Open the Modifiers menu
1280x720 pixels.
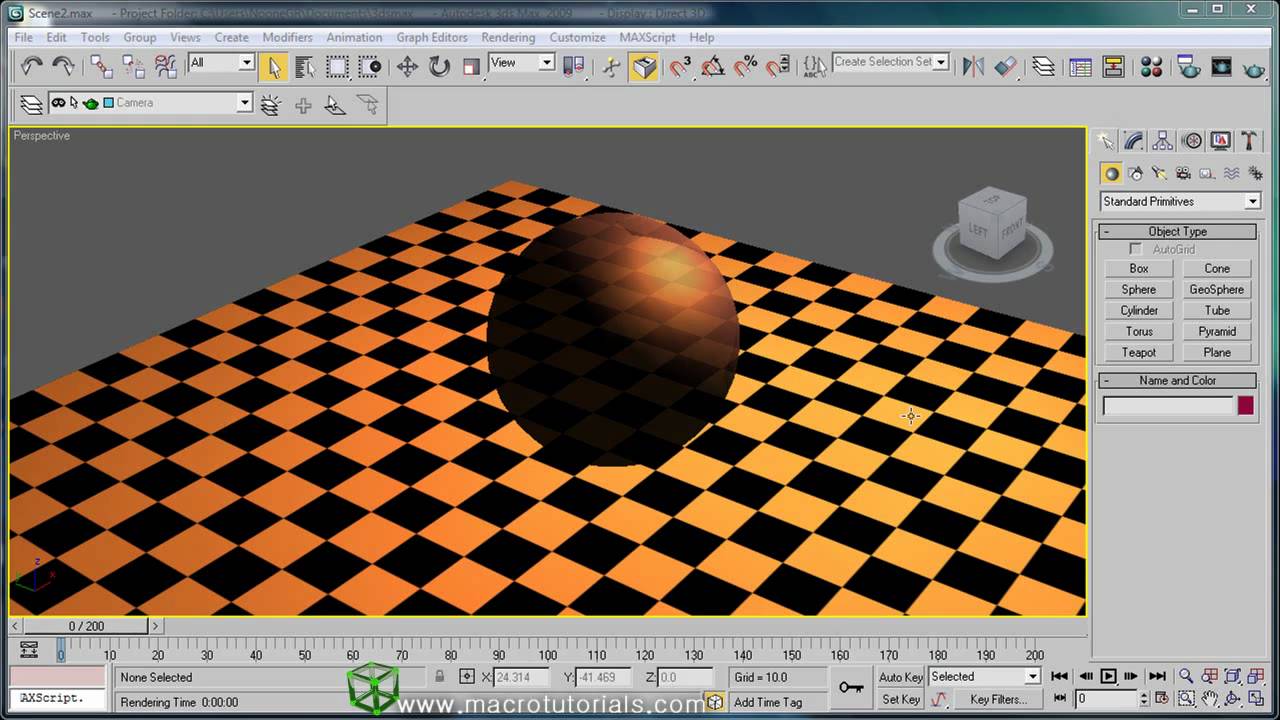pos(288,37)
